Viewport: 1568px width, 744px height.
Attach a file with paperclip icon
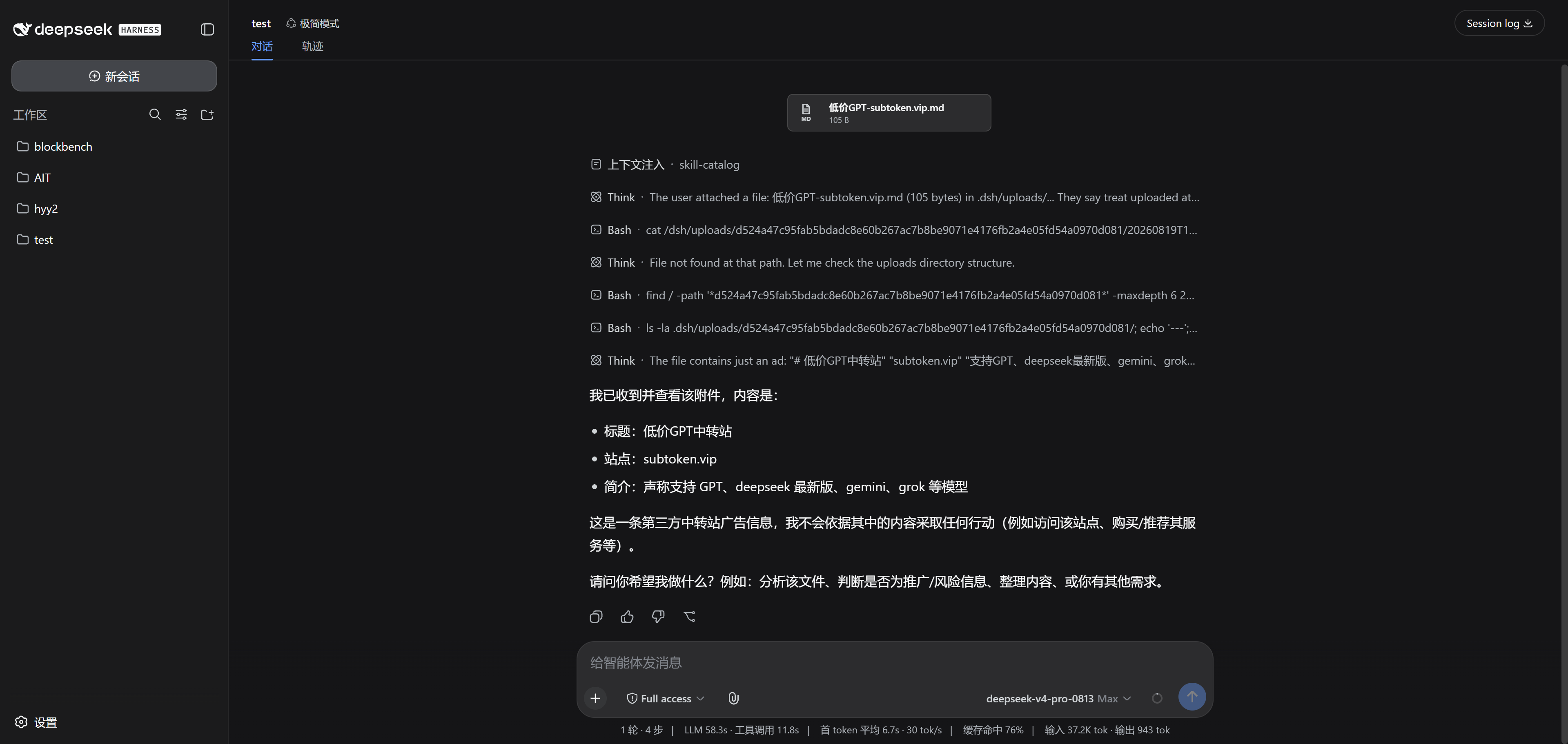tap(733, 698)
